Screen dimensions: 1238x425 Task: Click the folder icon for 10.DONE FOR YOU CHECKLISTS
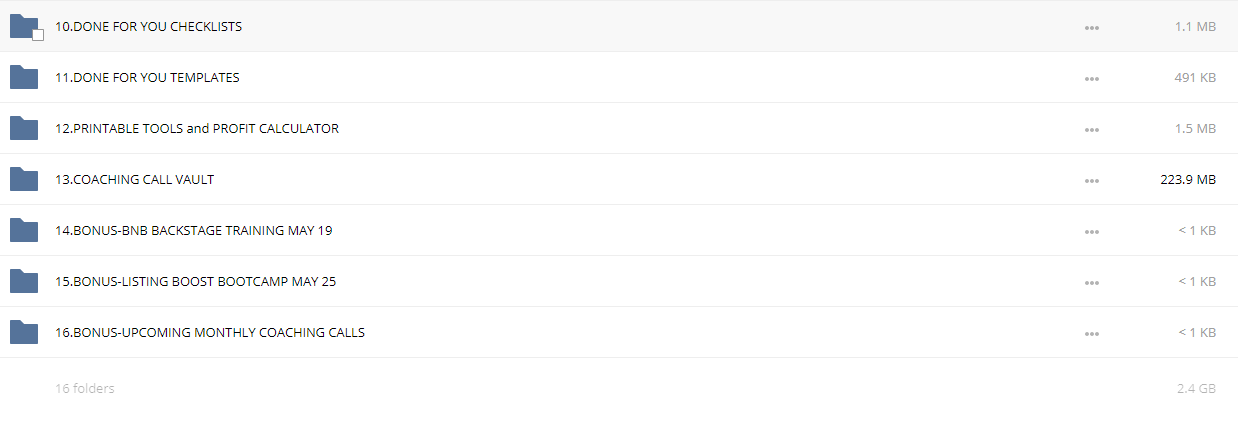23,27
